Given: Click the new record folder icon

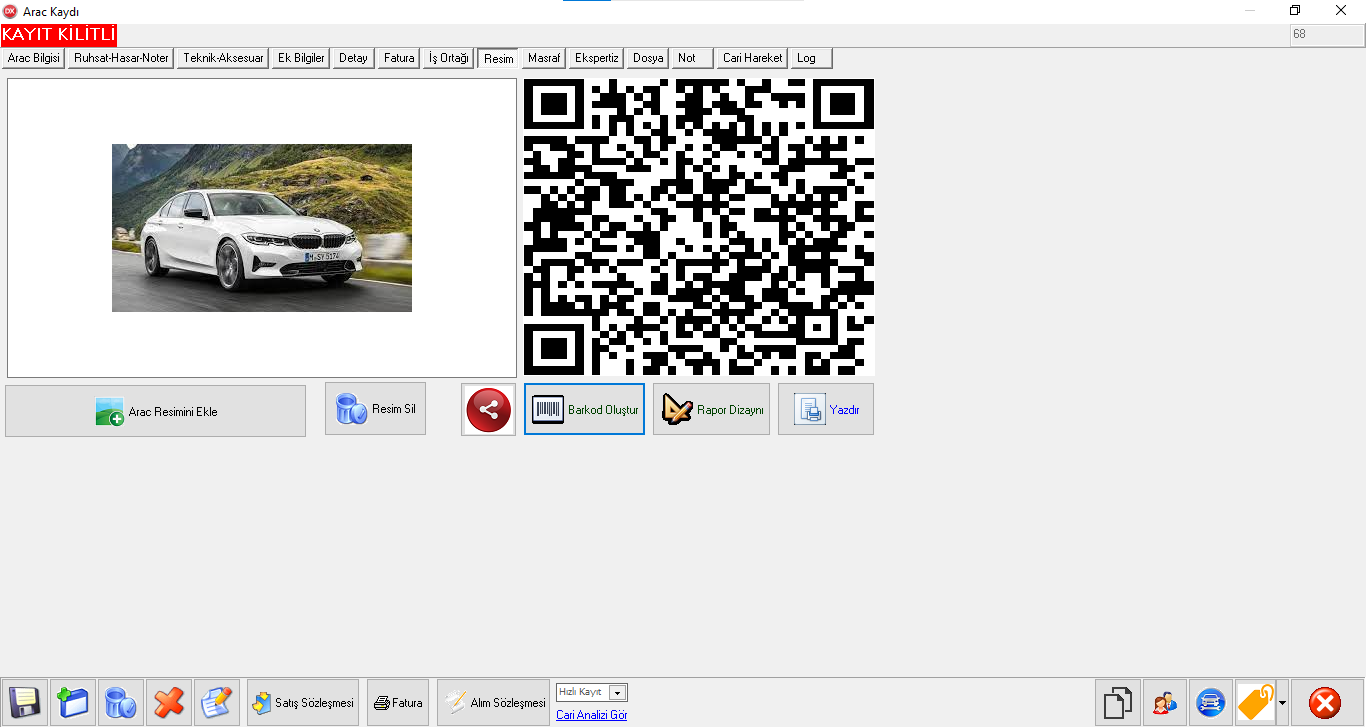Looking at the screenshot, I should [x=73, y=702].
